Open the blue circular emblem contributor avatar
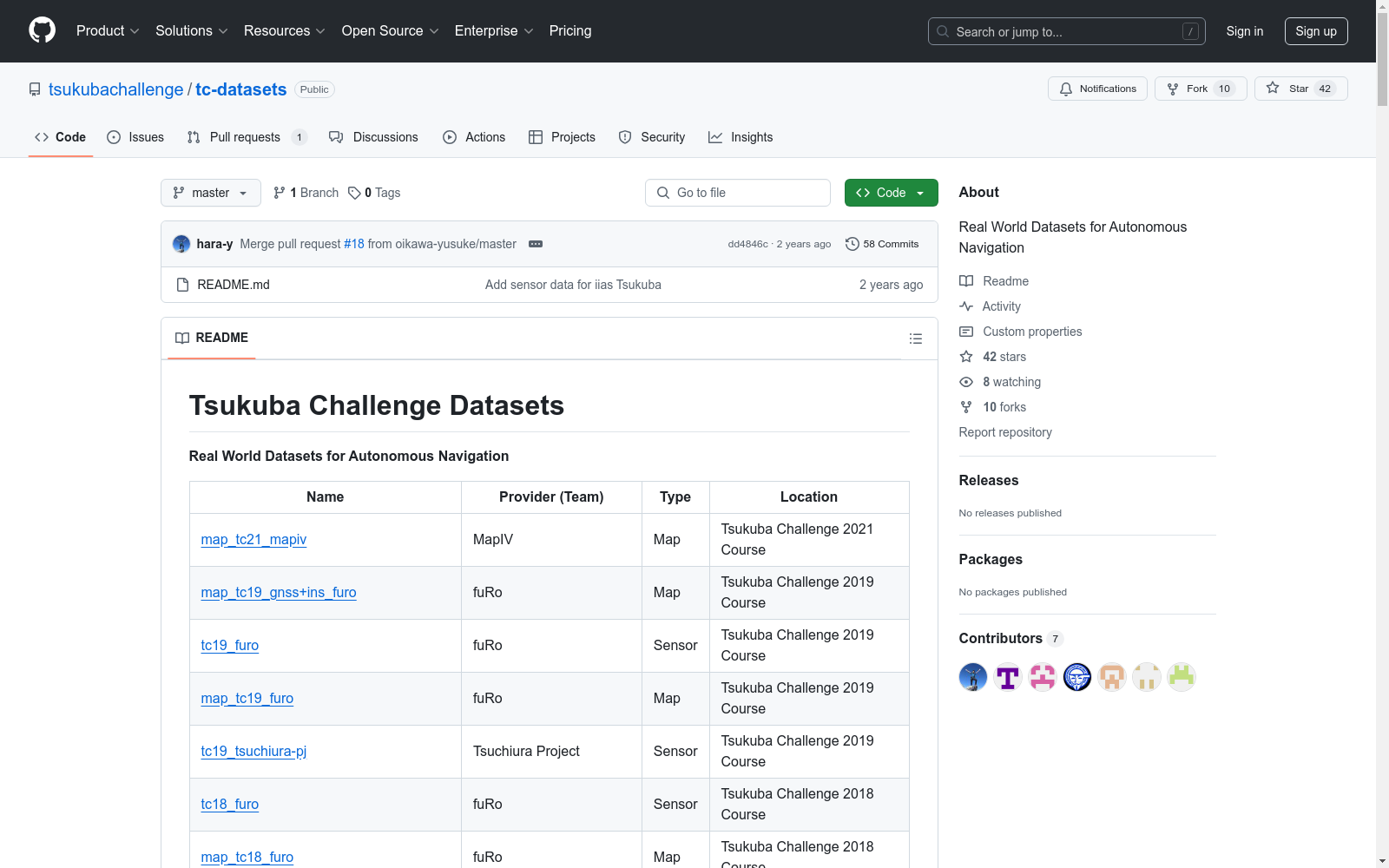 (x=1077, y=677)
